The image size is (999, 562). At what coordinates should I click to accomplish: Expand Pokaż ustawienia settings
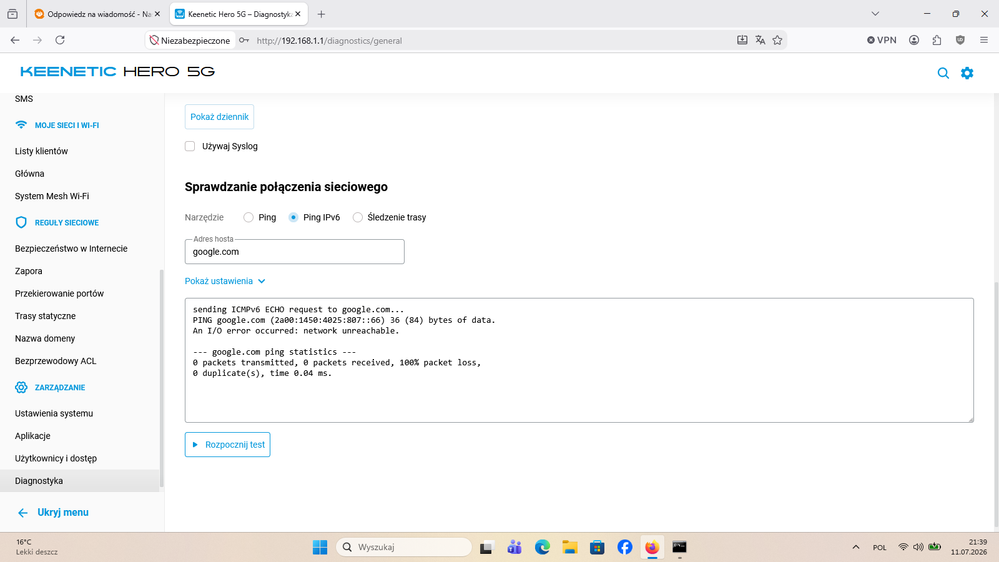[x=225, y=281]
